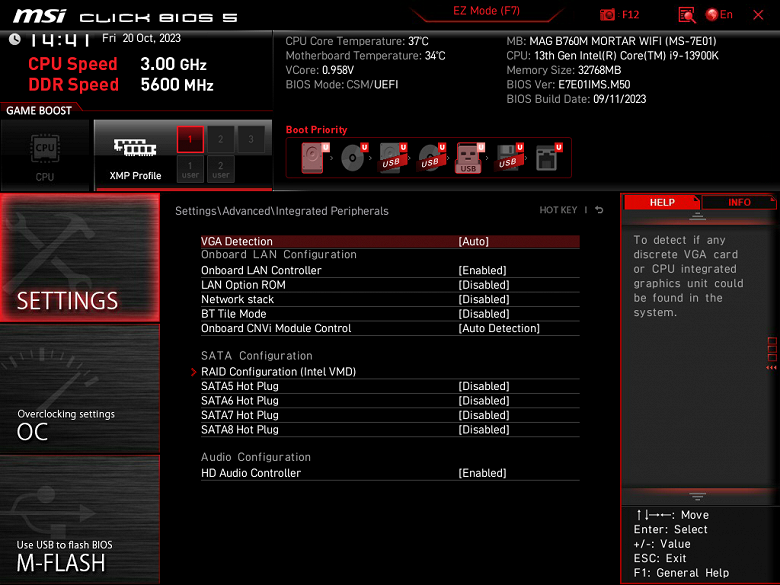Screen dimensions: 780x585
Task: Select the USB hard disk boot device
Action: click(x=392, y=158)
